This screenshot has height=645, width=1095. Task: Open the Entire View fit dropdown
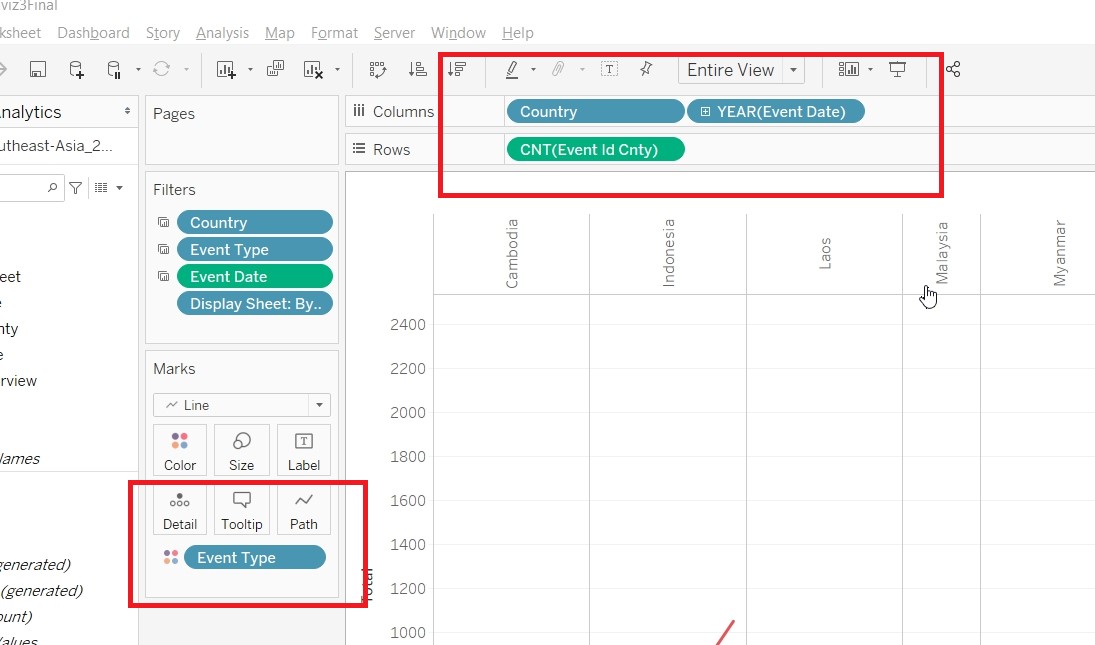coord(793,70)
